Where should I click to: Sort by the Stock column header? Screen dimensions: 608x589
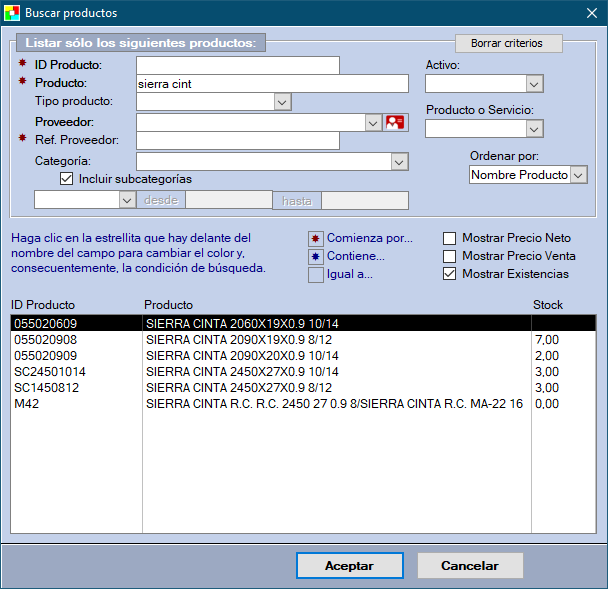coord(547,304)
